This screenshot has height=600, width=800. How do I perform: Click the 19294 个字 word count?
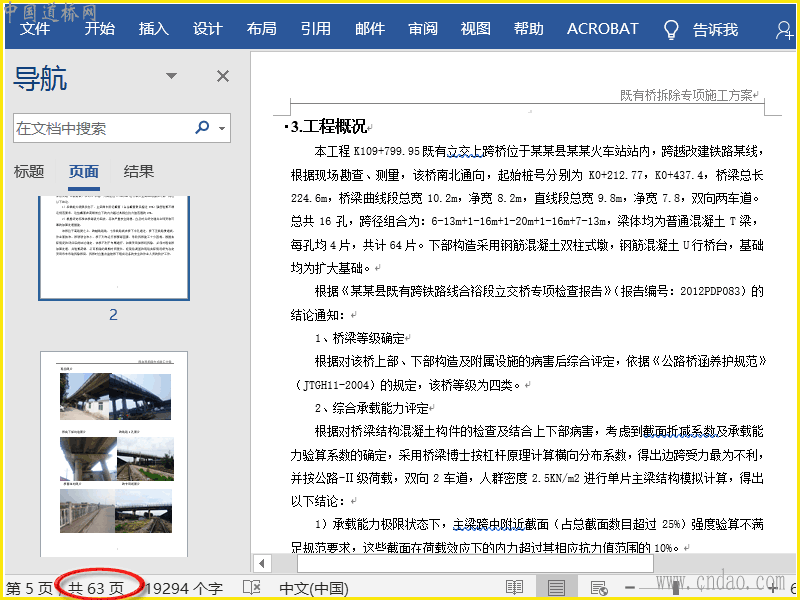184,588
